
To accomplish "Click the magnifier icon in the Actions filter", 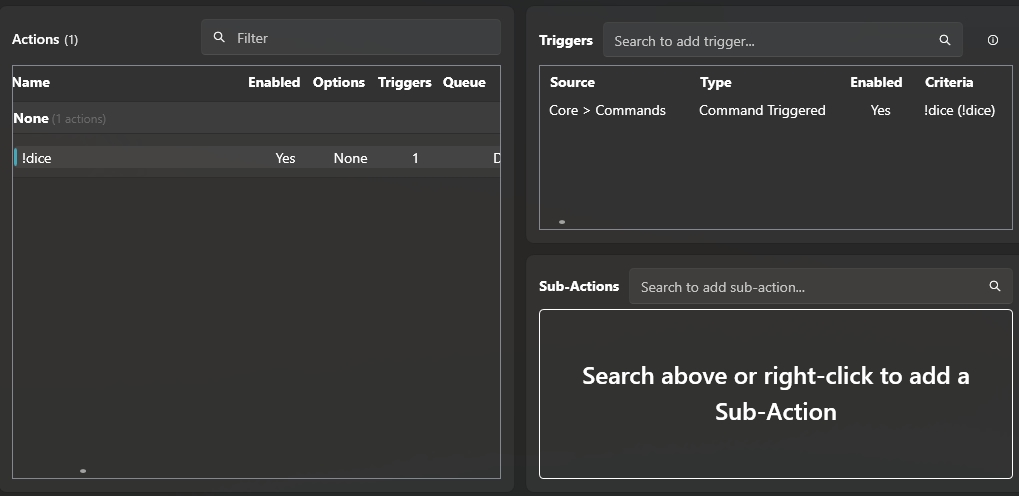I will 220,38.
